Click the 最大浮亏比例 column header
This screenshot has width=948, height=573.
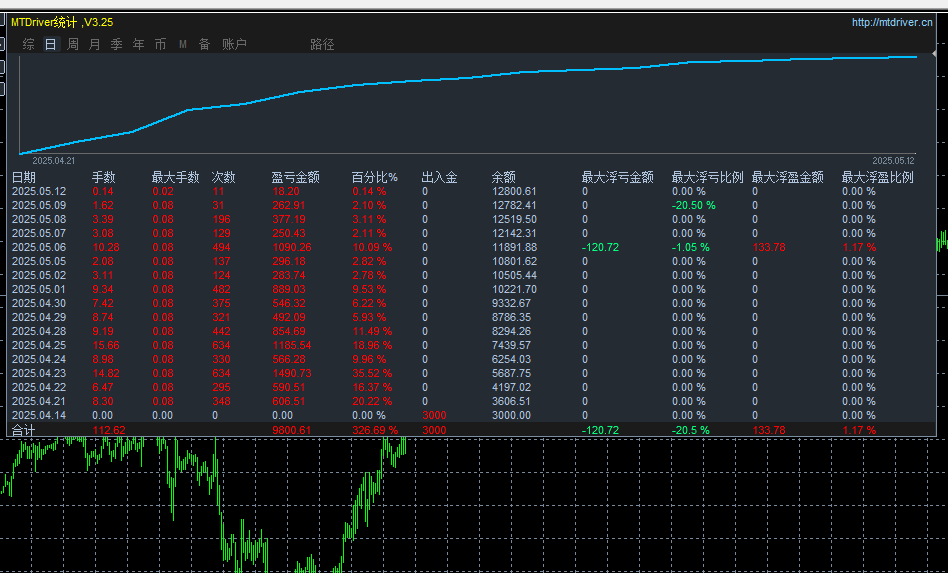[x=707, y=177]
